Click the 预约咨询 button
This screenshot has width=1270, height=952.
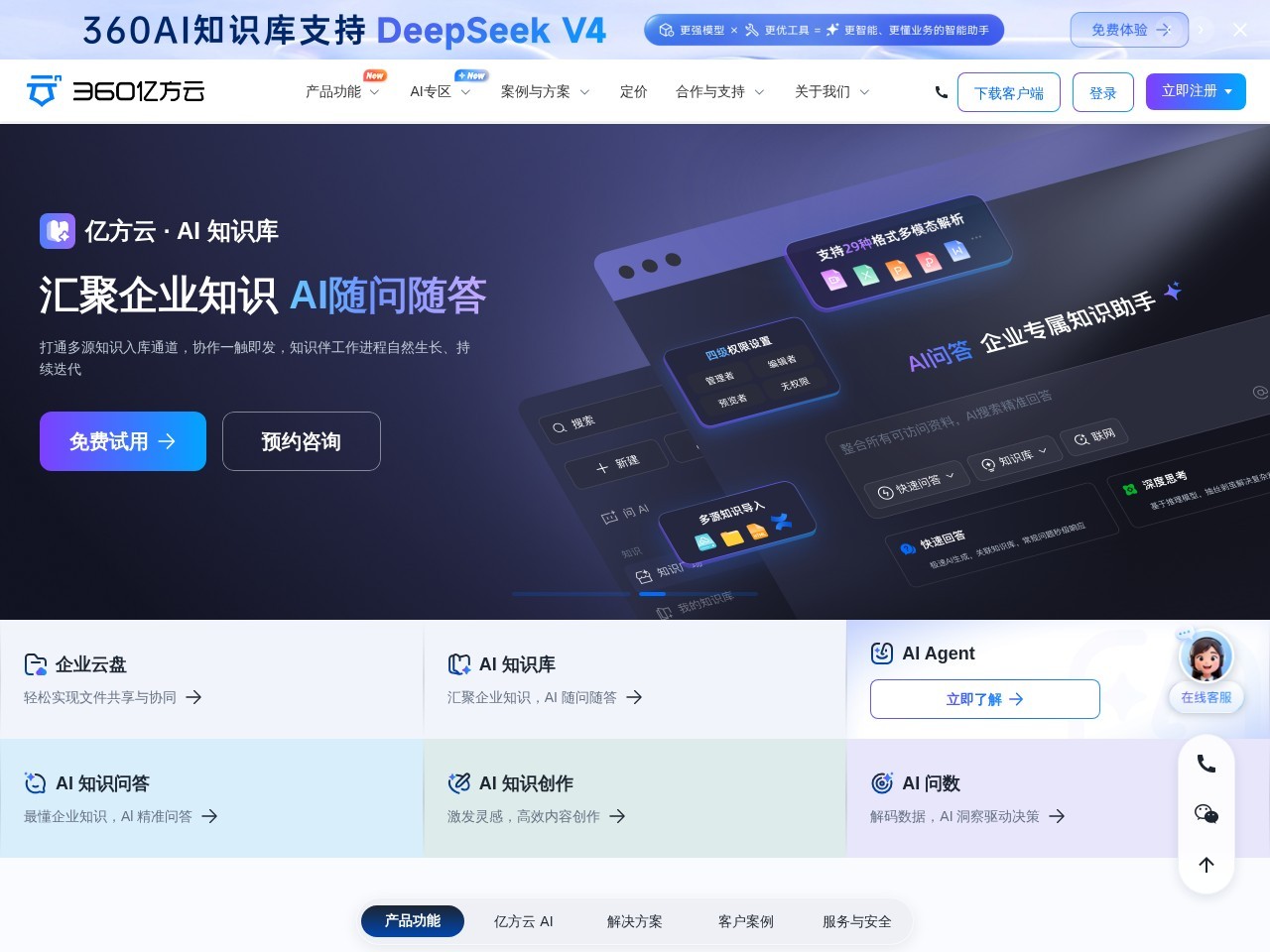(x=302, y=441)
